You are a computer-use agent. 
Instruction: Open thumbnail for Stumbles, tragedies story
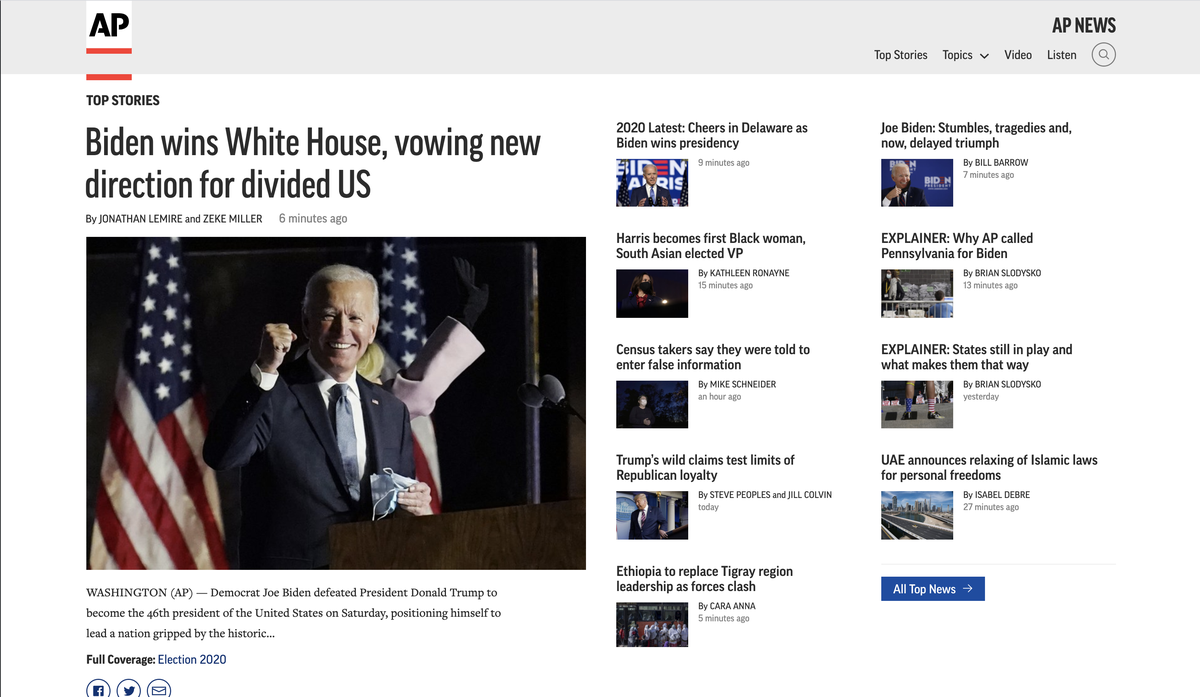click(x=917, y=183)
